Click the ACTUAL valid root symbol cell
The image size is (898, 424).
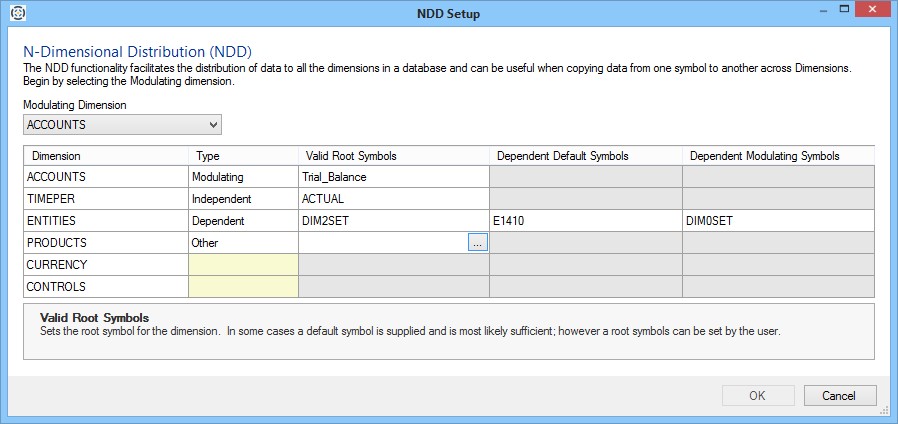393,199
